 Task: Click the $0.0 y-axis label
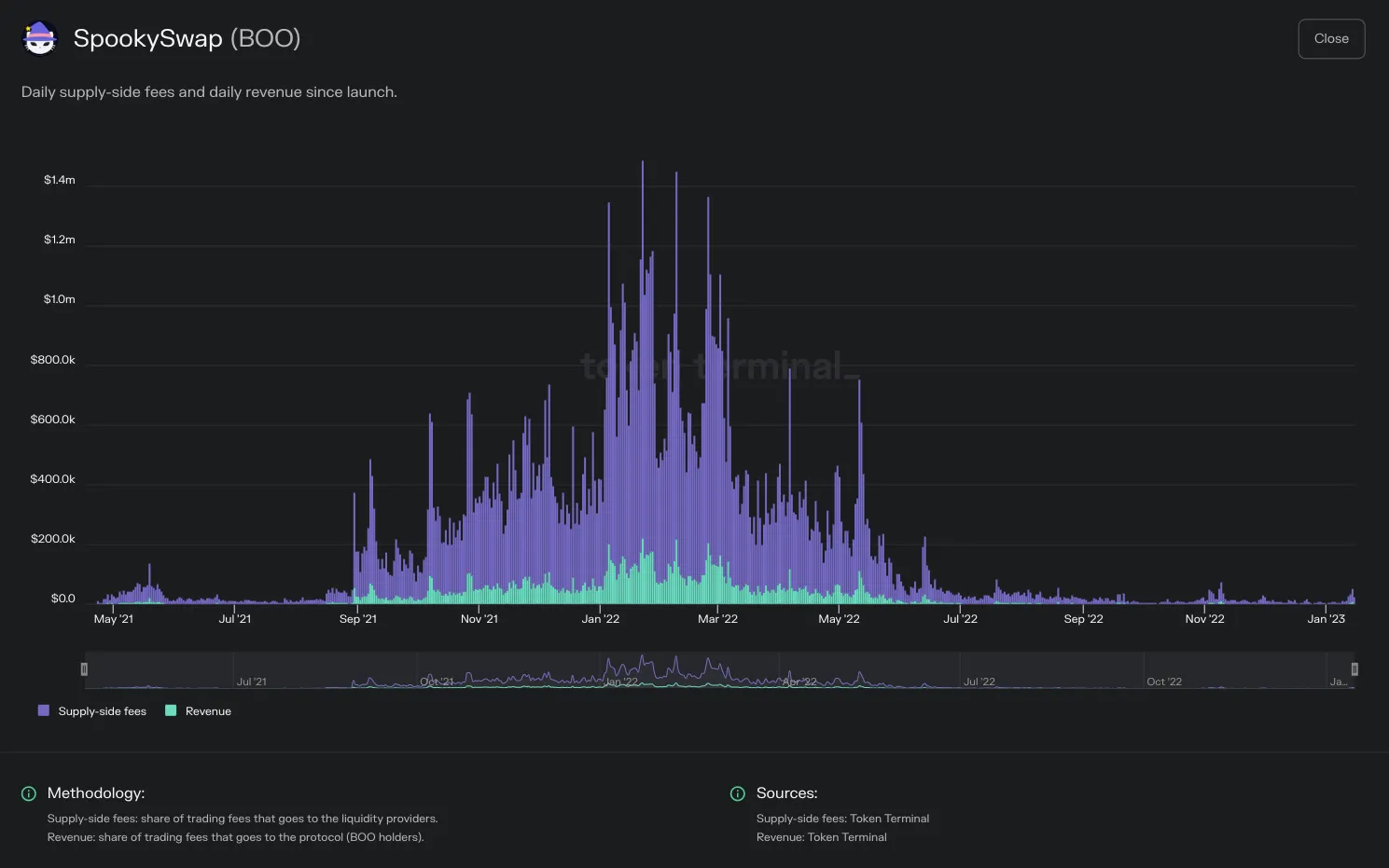point(63,599)
